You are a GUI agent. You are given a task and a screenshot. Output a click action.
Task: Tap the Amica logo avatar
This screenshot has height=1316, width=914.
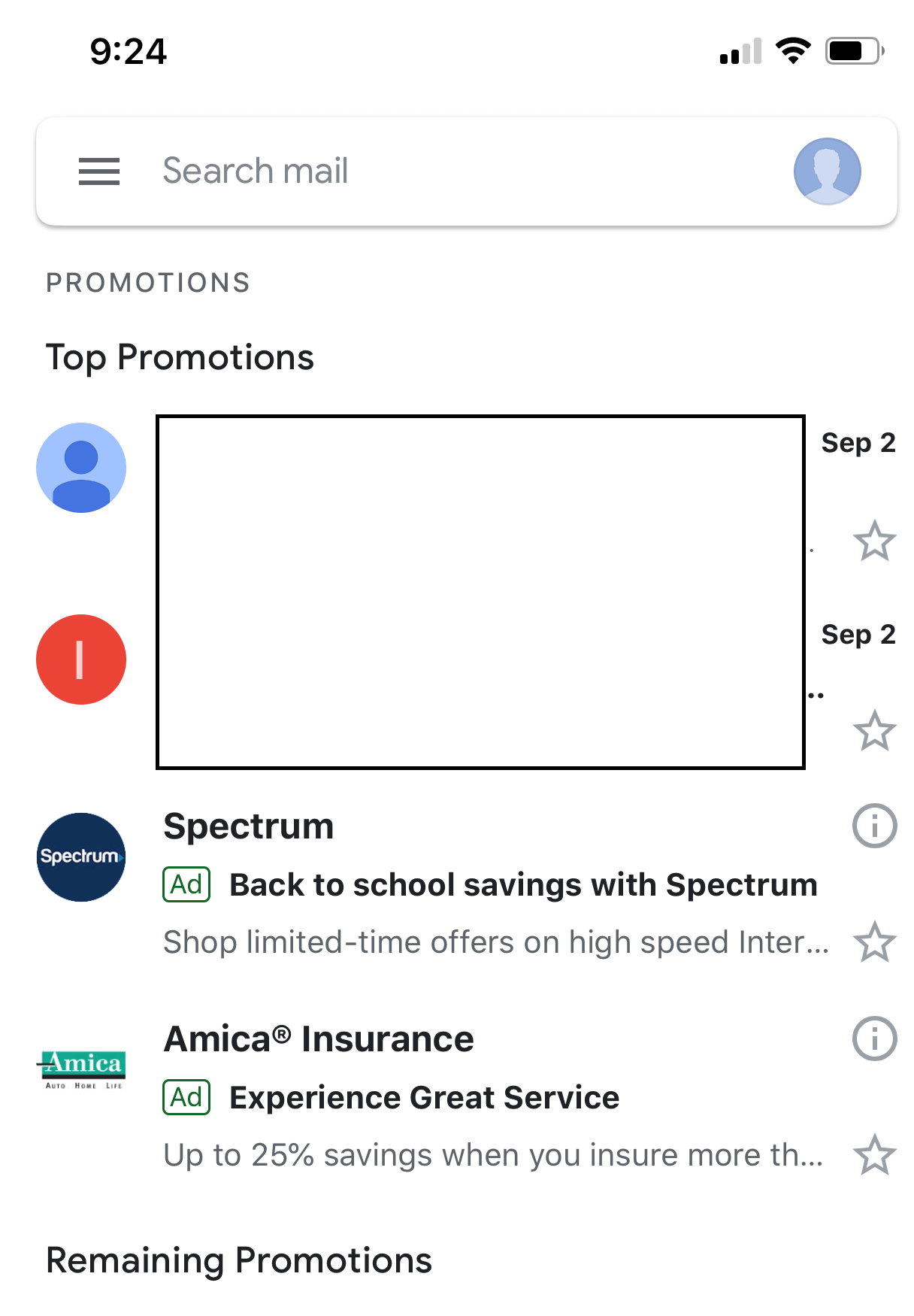(81, 1069)
